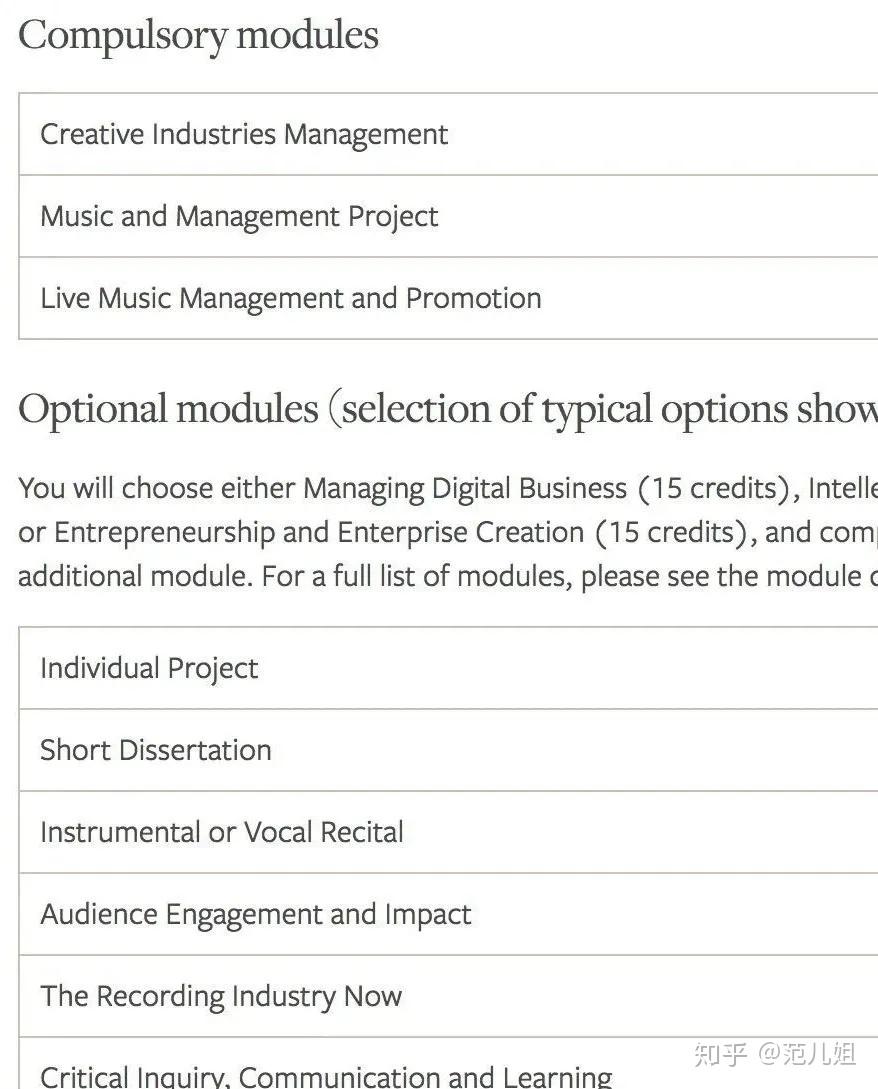Click the Compulsory modules heading
Image resolution: width=878 pixels, height=1089 pixels.
click(x=198, y=36)
